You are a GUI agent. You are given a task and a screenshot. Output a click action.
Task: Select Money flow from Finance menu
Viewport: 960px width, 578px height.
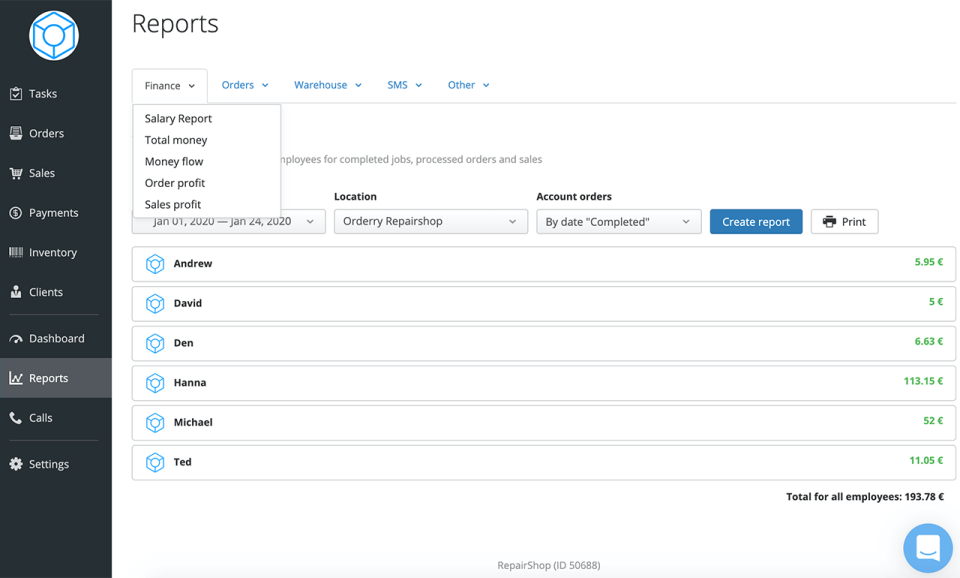coord(174,162)
